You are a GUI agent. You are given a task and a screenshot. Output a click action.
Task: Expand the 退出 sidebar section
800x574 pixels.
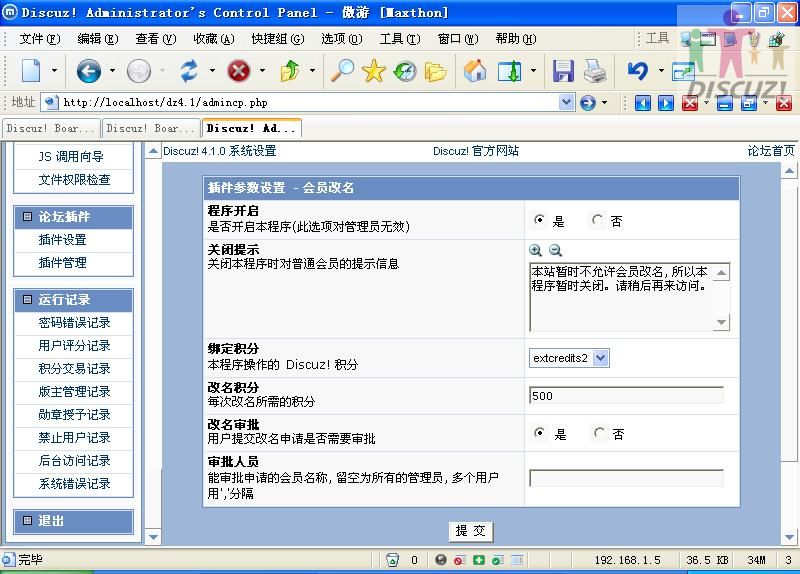tap(28, 521)
